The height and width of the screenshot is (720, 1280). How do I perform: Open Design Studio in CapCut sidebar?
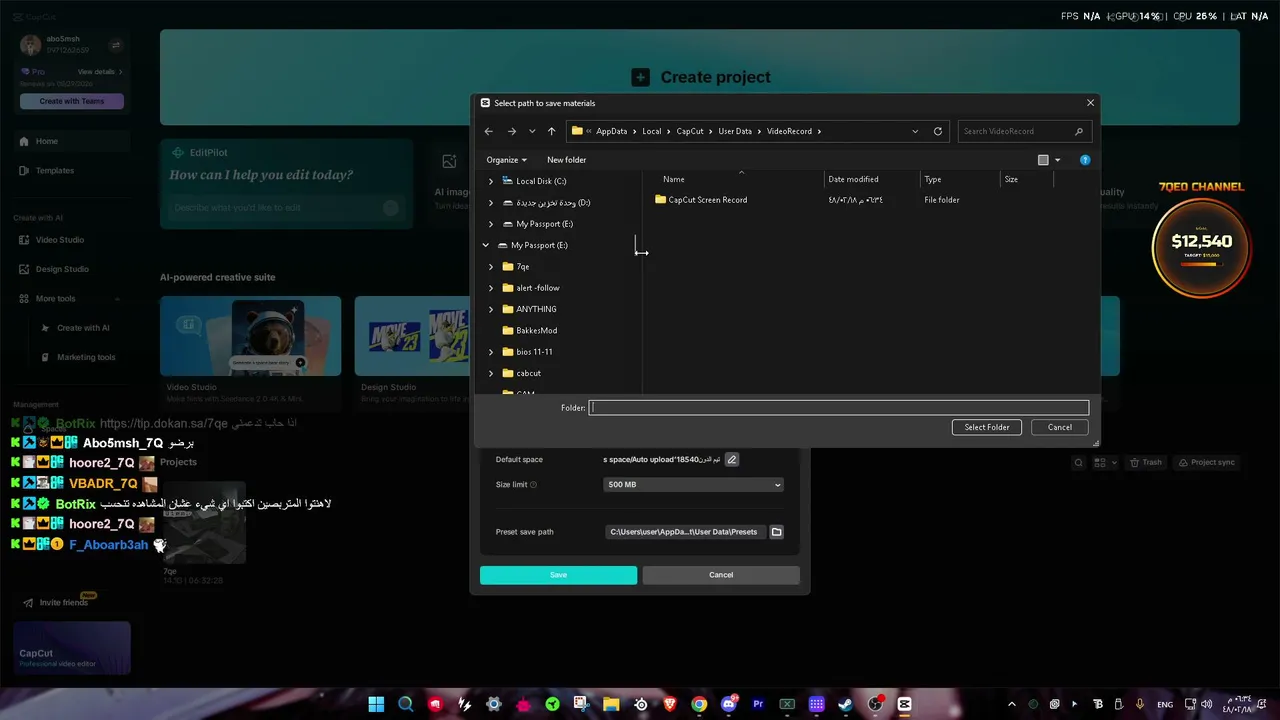click(74, 269)
